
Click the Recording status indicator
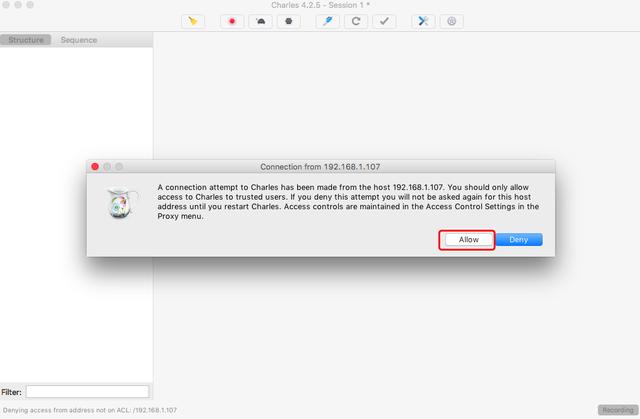pos(618,410)
